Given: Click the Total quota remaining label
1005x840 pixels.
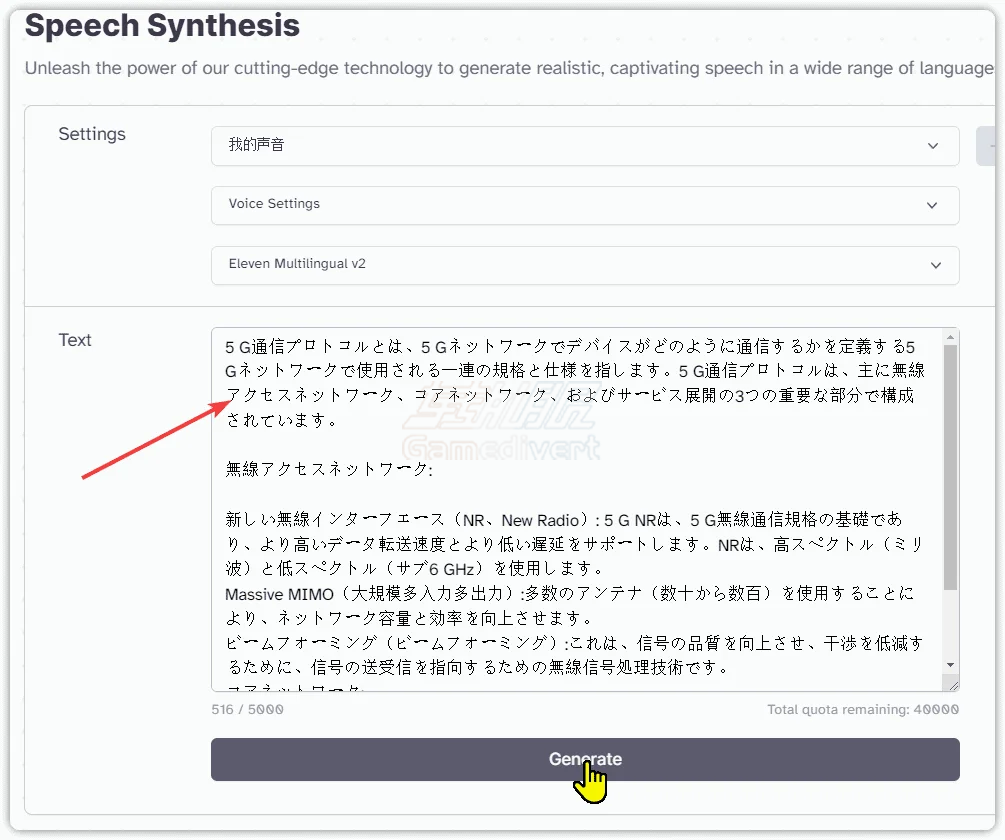Looking at the screenshot, I should 862,709.
